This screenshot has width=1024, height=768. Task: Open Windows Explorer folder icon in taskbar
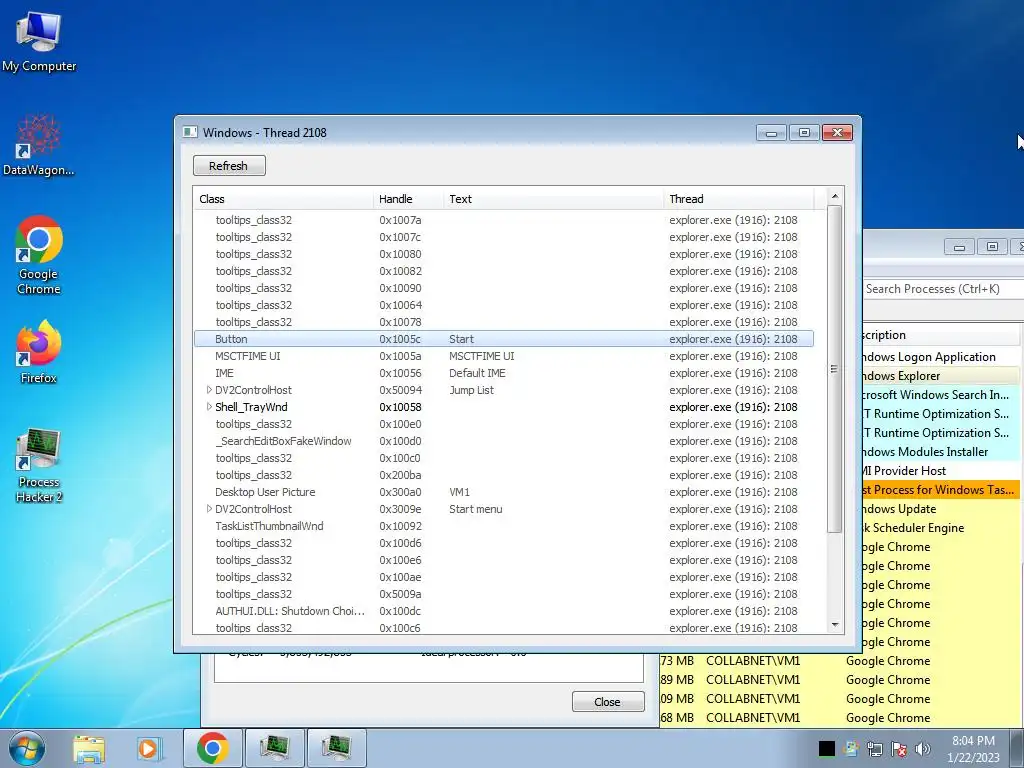[89, 748]
